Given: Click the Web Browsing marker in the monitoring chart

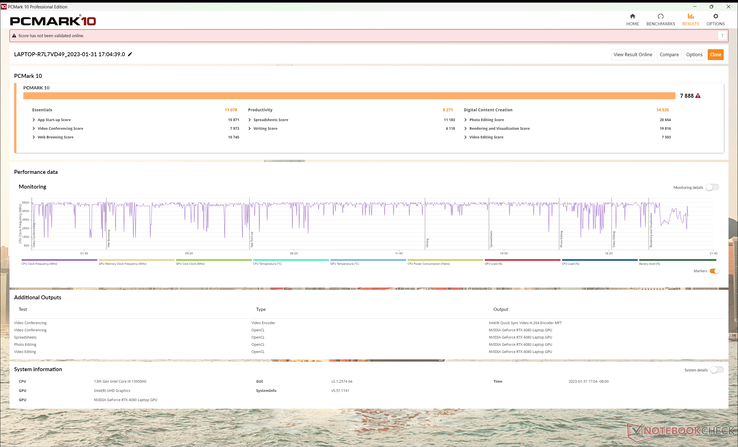Looking at the screenshot, I should (109, 239).
